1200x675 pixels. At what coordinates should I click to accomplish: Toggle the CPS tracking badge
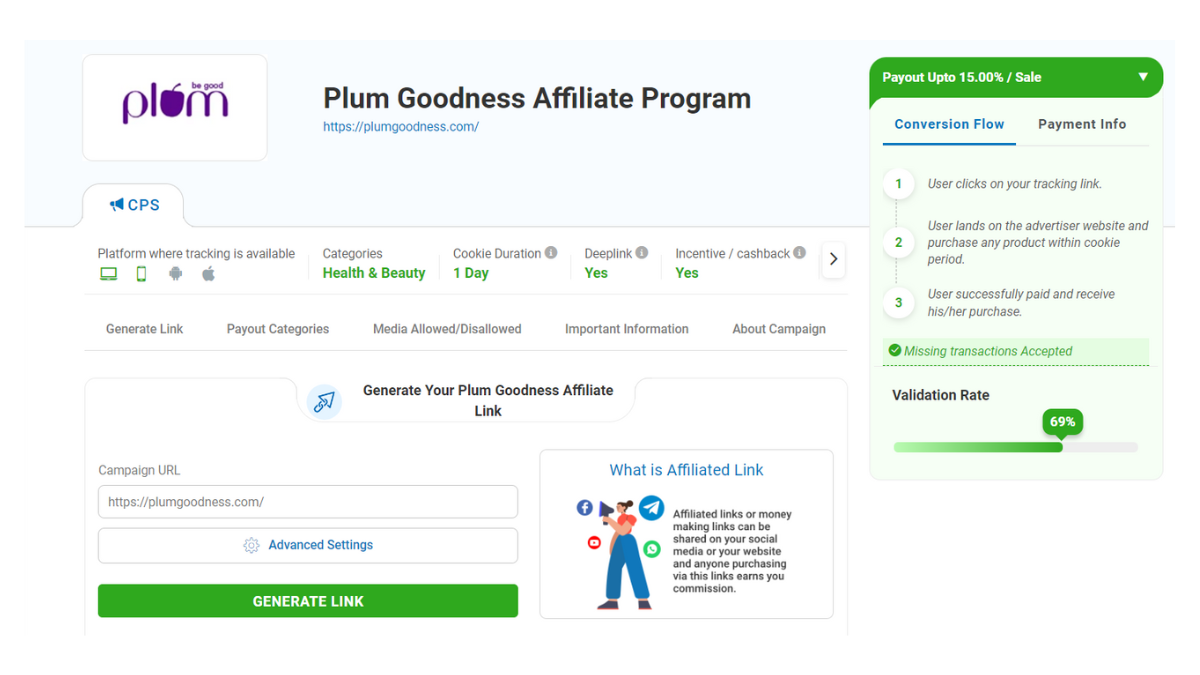(x=134, y=205)
